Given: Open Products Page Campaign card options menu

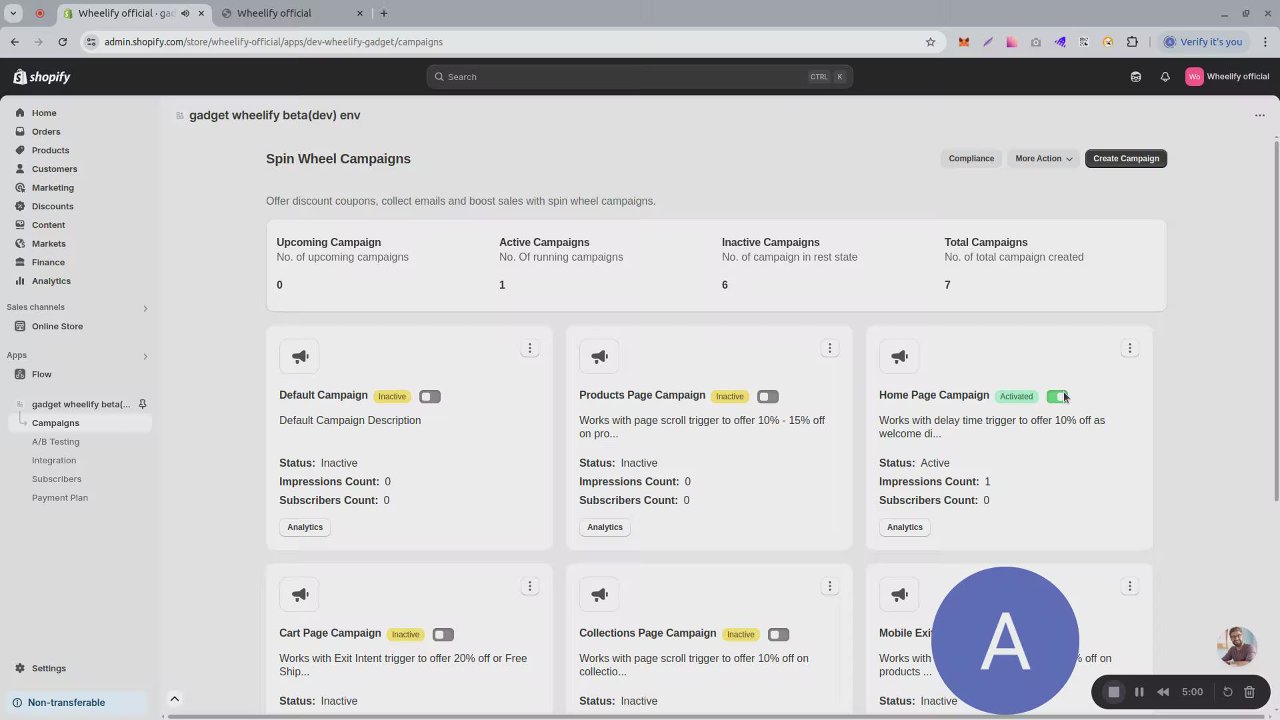Looking at the screenshot, I should [830, 348].
